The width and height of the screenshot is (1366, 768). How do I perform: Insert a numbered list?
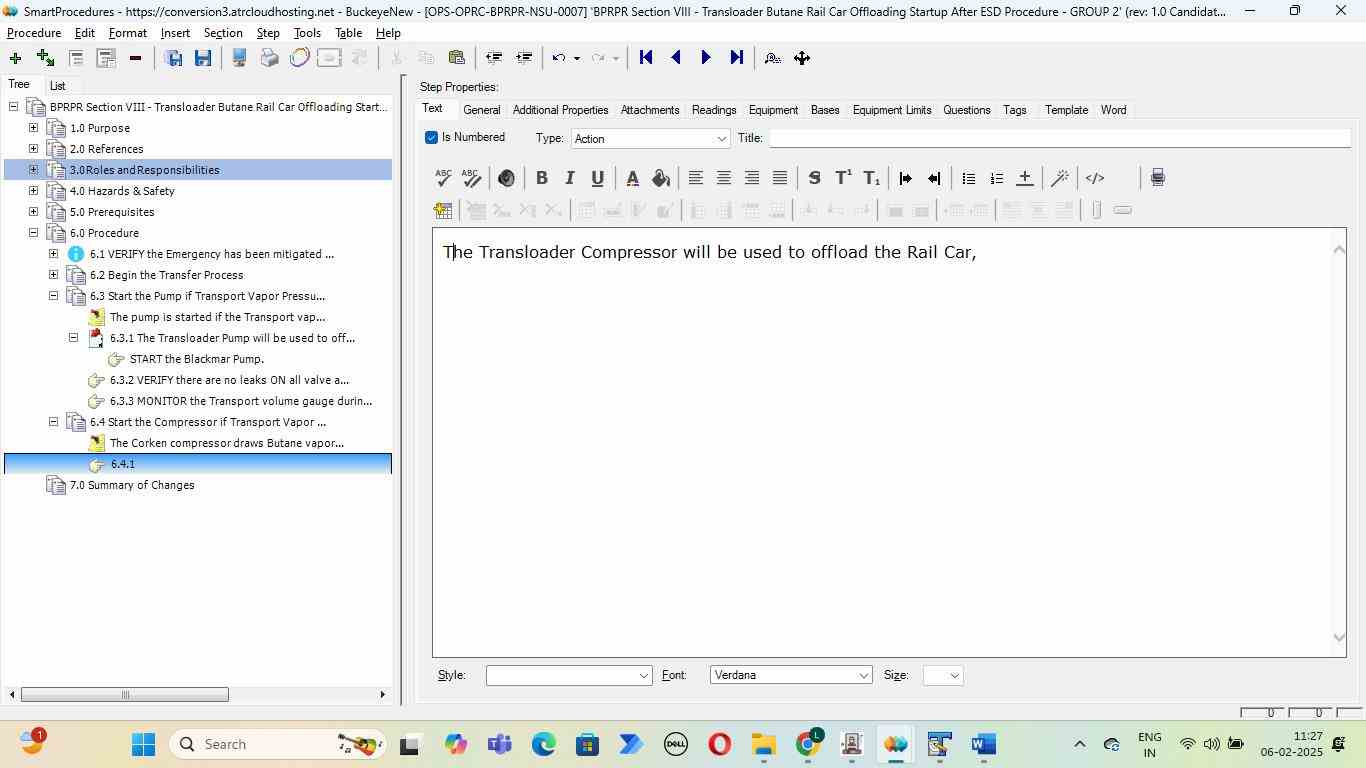point(996,178)
